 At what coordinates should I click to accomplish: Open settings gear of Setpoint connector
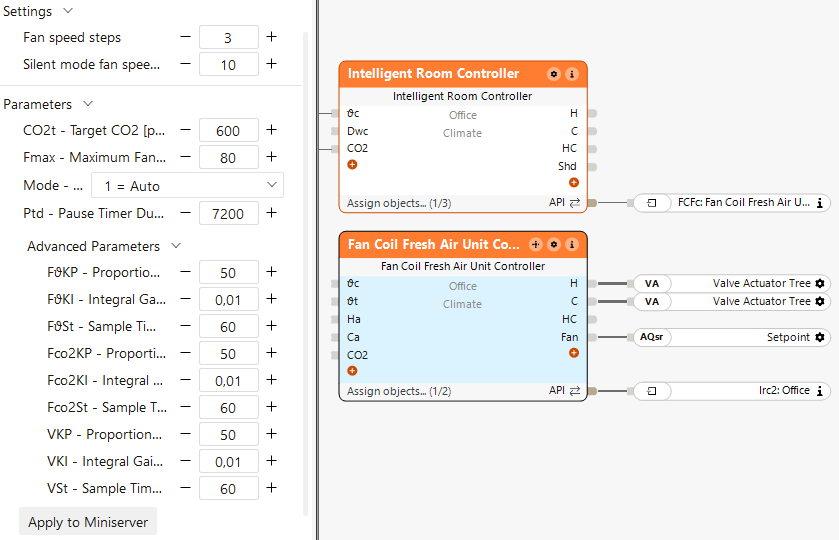(x=820, y=338)
